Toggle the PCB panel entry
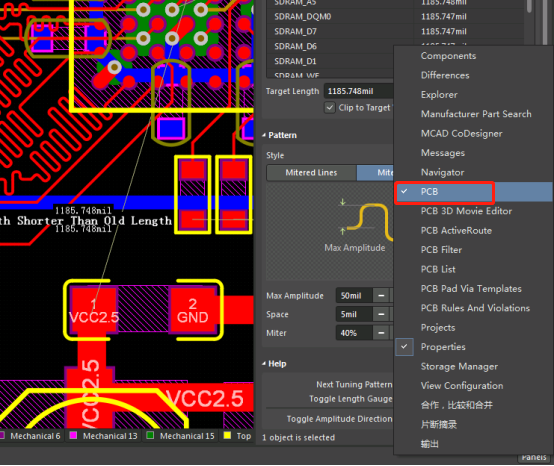Viewport: 554px width, 466px height. click(473, 192)
